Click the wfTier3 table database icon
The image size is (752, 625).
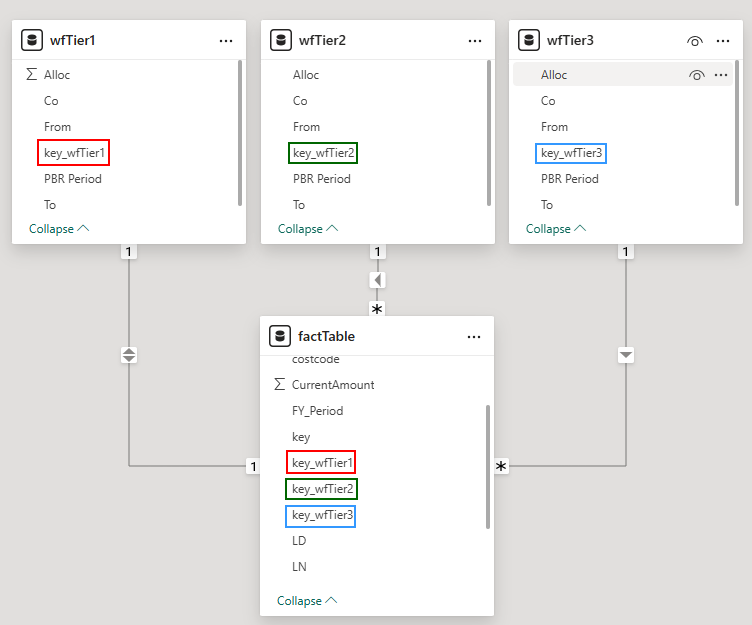[529, 40]
